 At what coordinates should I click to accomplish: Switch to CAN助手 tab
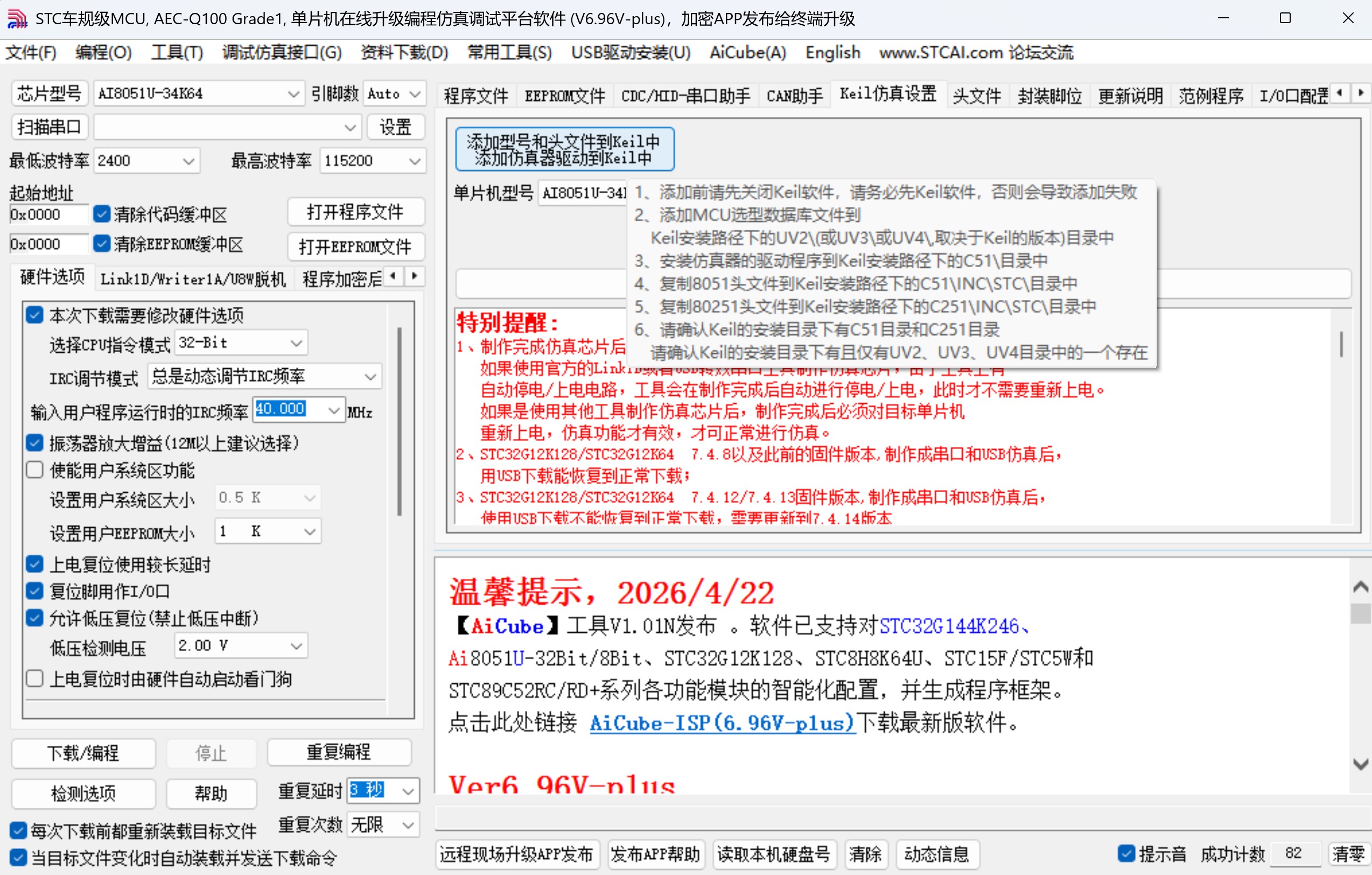pos(794,96)
